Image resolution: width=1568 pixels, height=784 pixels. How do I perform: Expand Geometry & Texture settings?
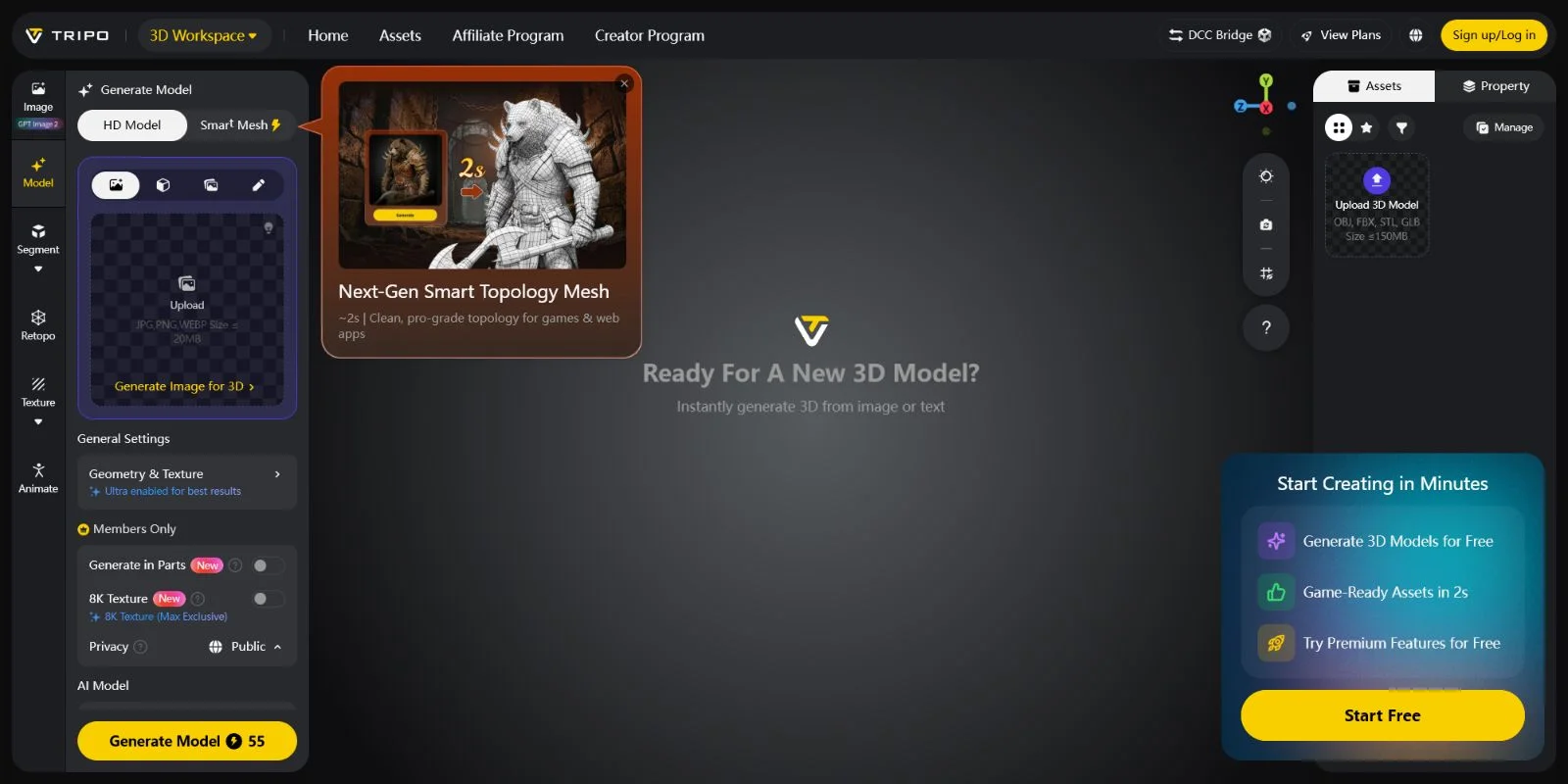pos(187,482)
